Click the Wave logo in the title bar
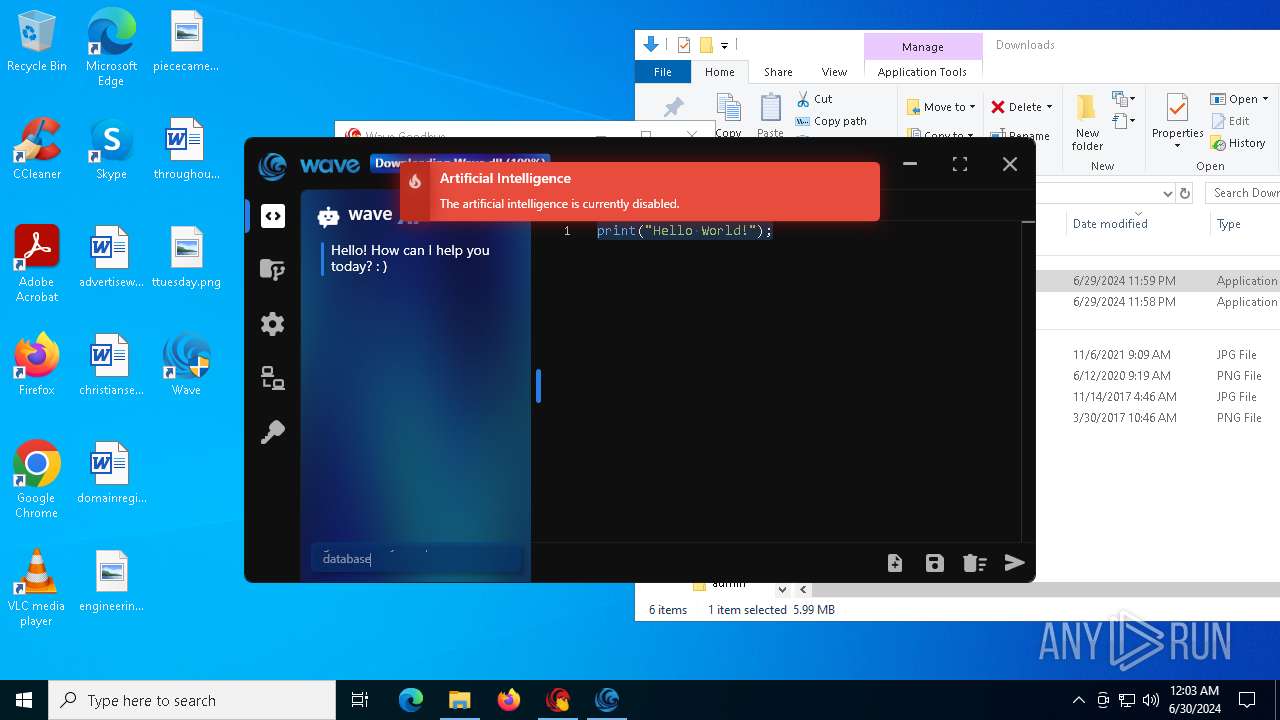This screenshot has height=720, width=1280. point(272,165)
